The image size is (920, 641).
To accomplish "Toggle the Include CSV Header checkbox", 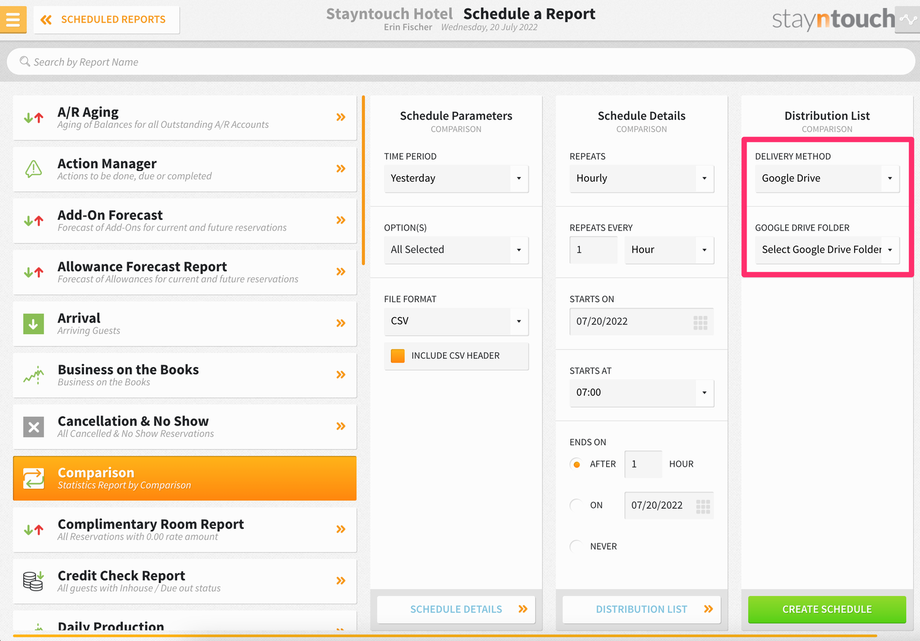I will pyautogui.click(x=398, y=356).
